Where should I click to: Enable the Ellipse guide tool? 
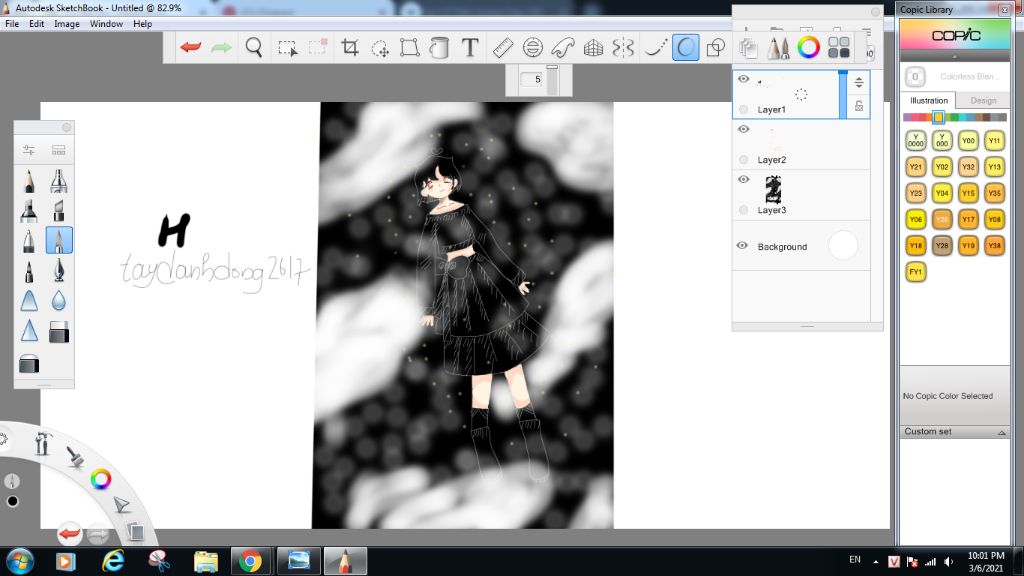click(x=533, y=47)
